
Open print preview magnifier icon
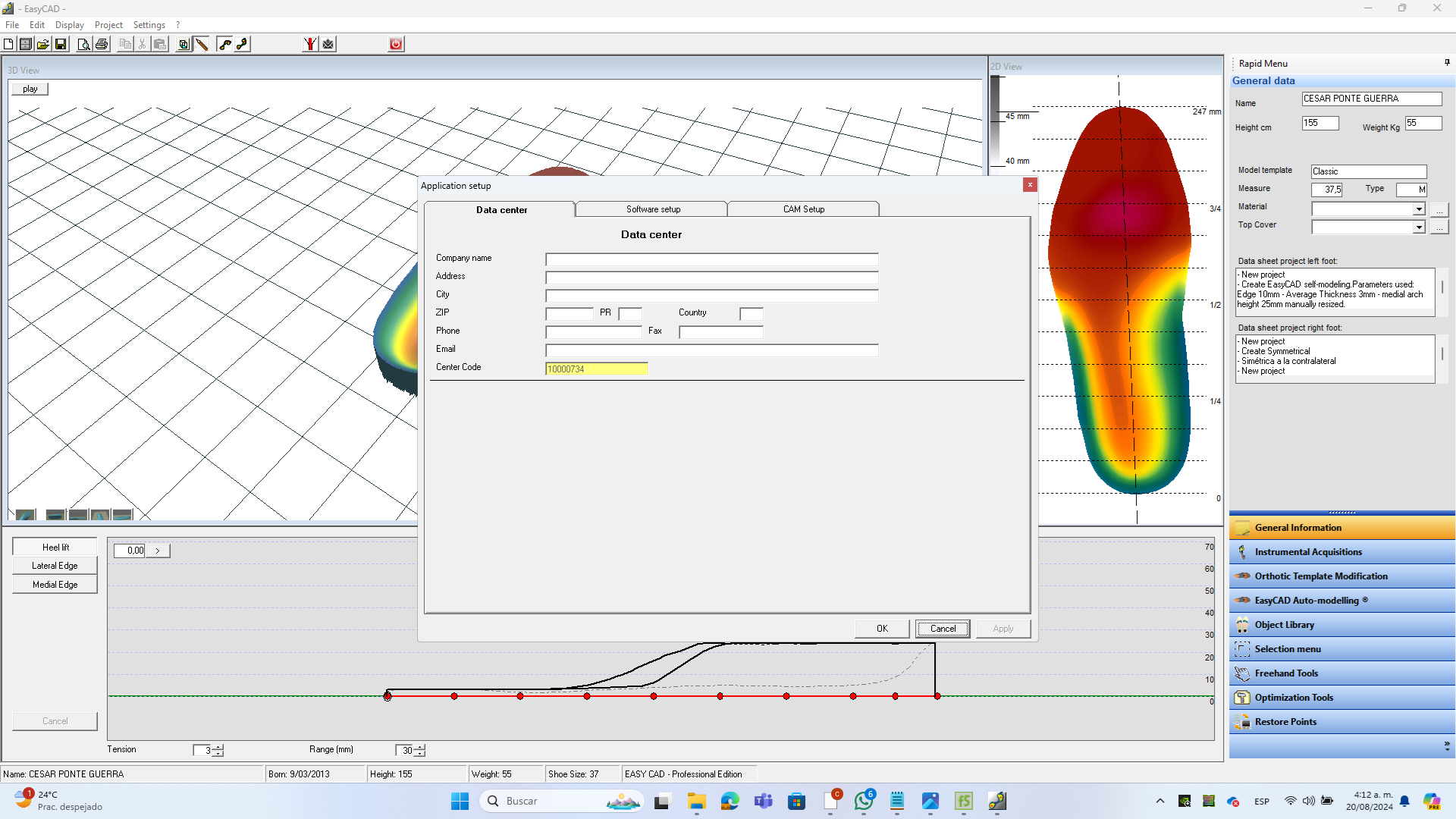83,45
